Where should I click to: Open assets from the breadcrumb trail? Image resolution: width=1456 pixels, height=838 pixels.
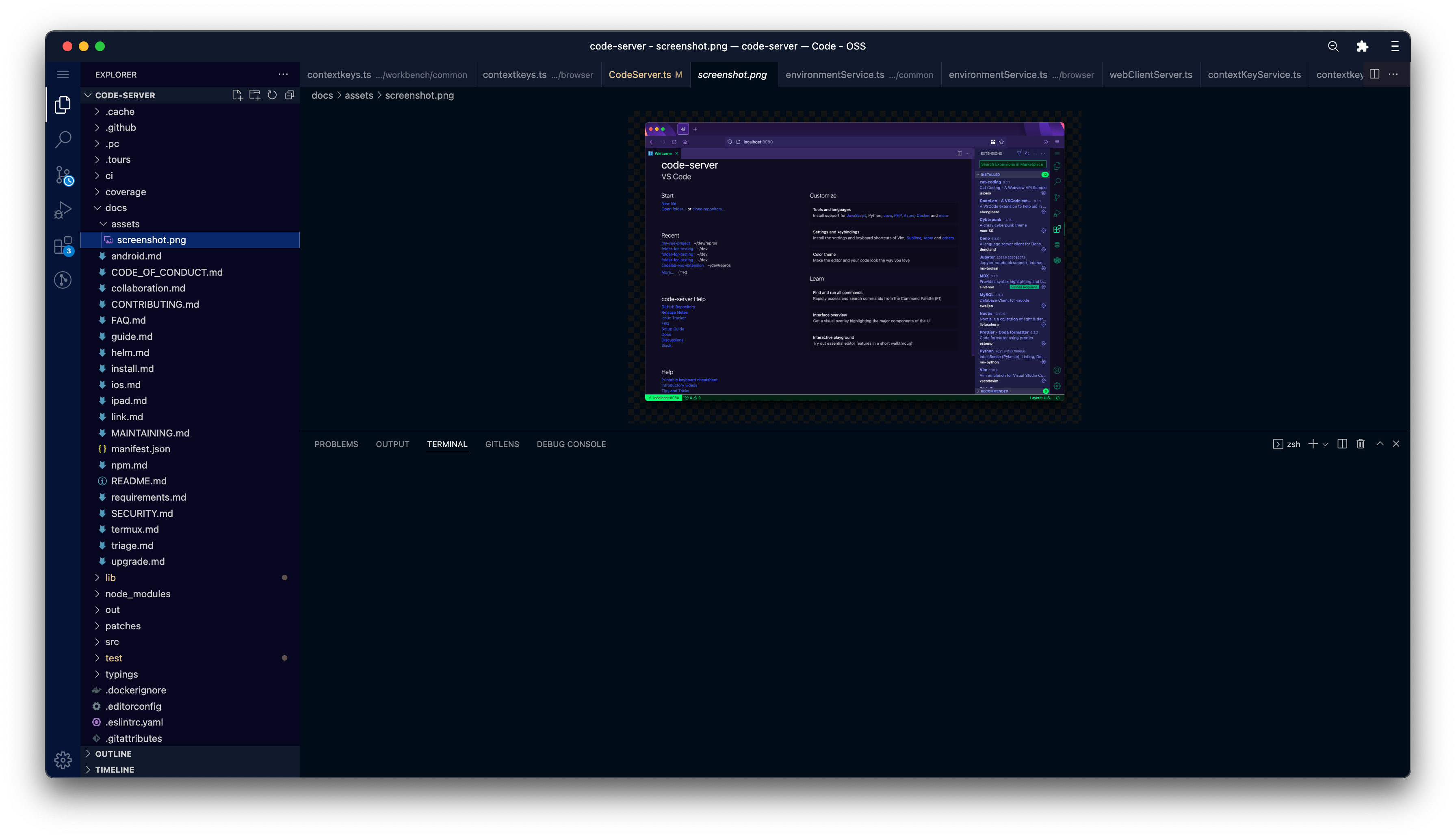pyautogui.click(x=358, y=95)
